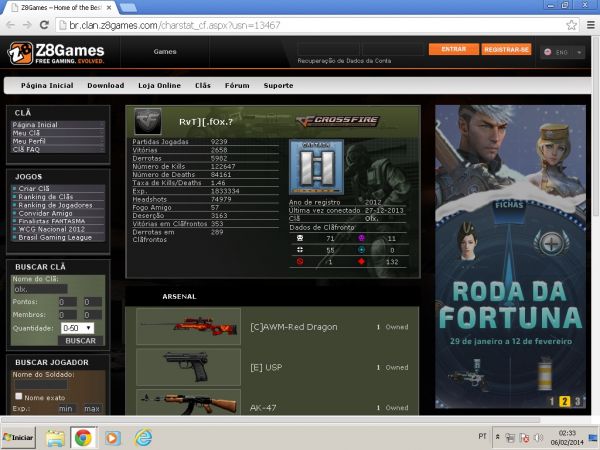Click the volume icon in system tray
600x450 pixels.
coord(538,438)
